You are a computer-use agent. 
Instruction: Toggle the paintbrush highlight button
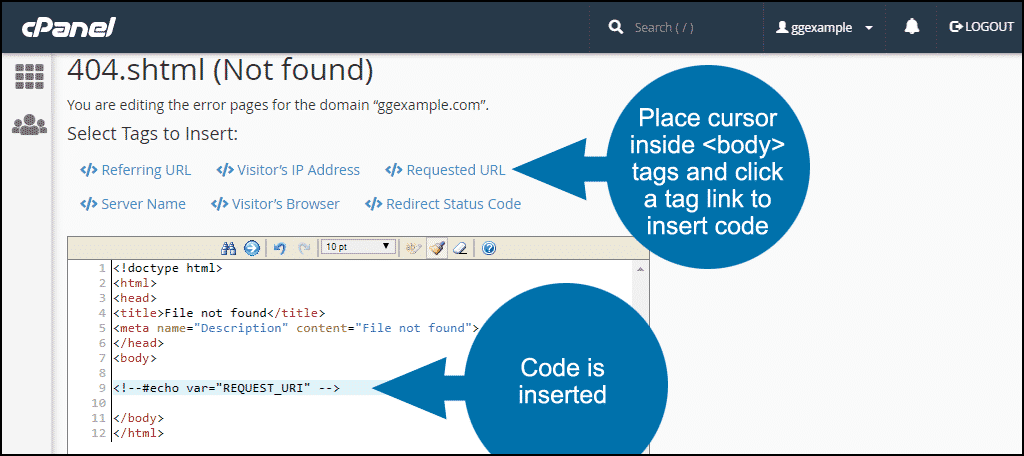click(x=437, y=248)
